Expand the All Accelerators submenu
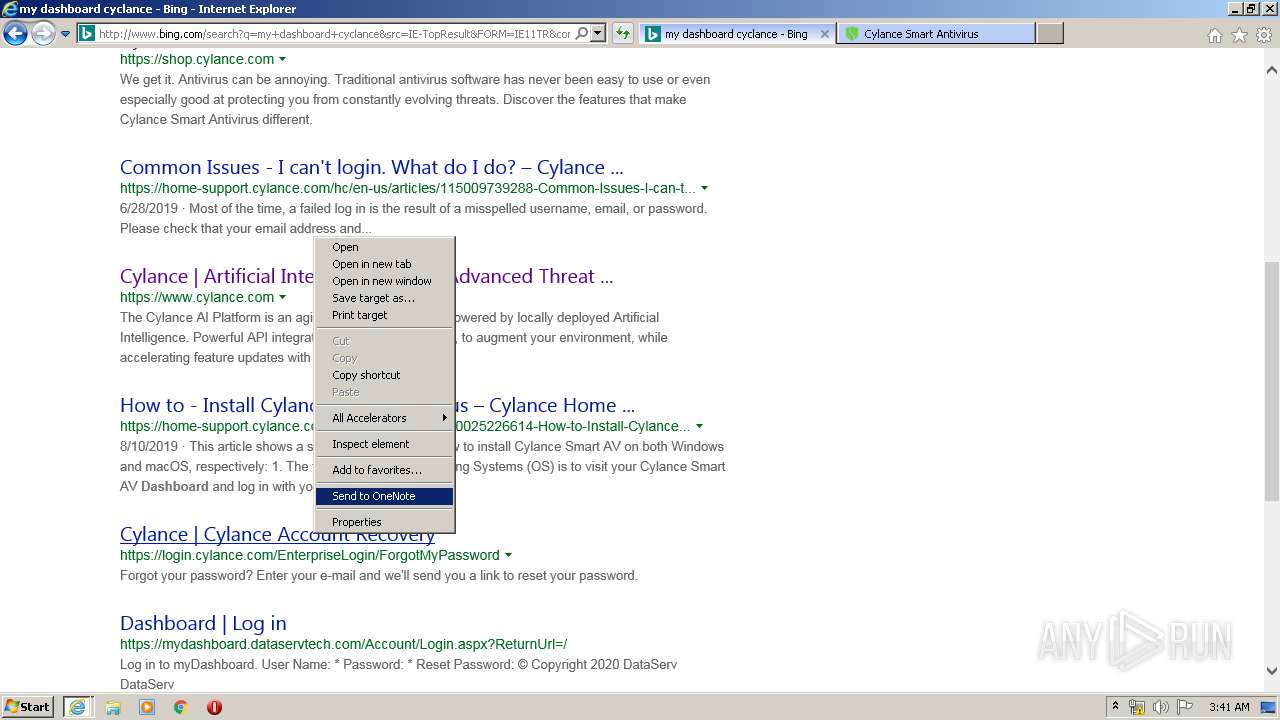1280x720 pixels. [x=384, y=418]
